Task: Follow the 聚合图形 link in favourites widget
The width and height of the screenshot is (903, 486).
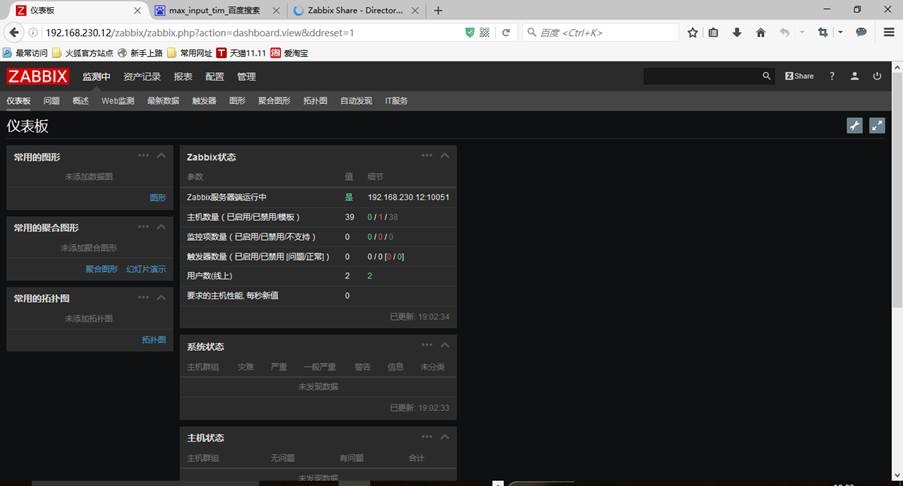Action: click(x=101, y=269)
